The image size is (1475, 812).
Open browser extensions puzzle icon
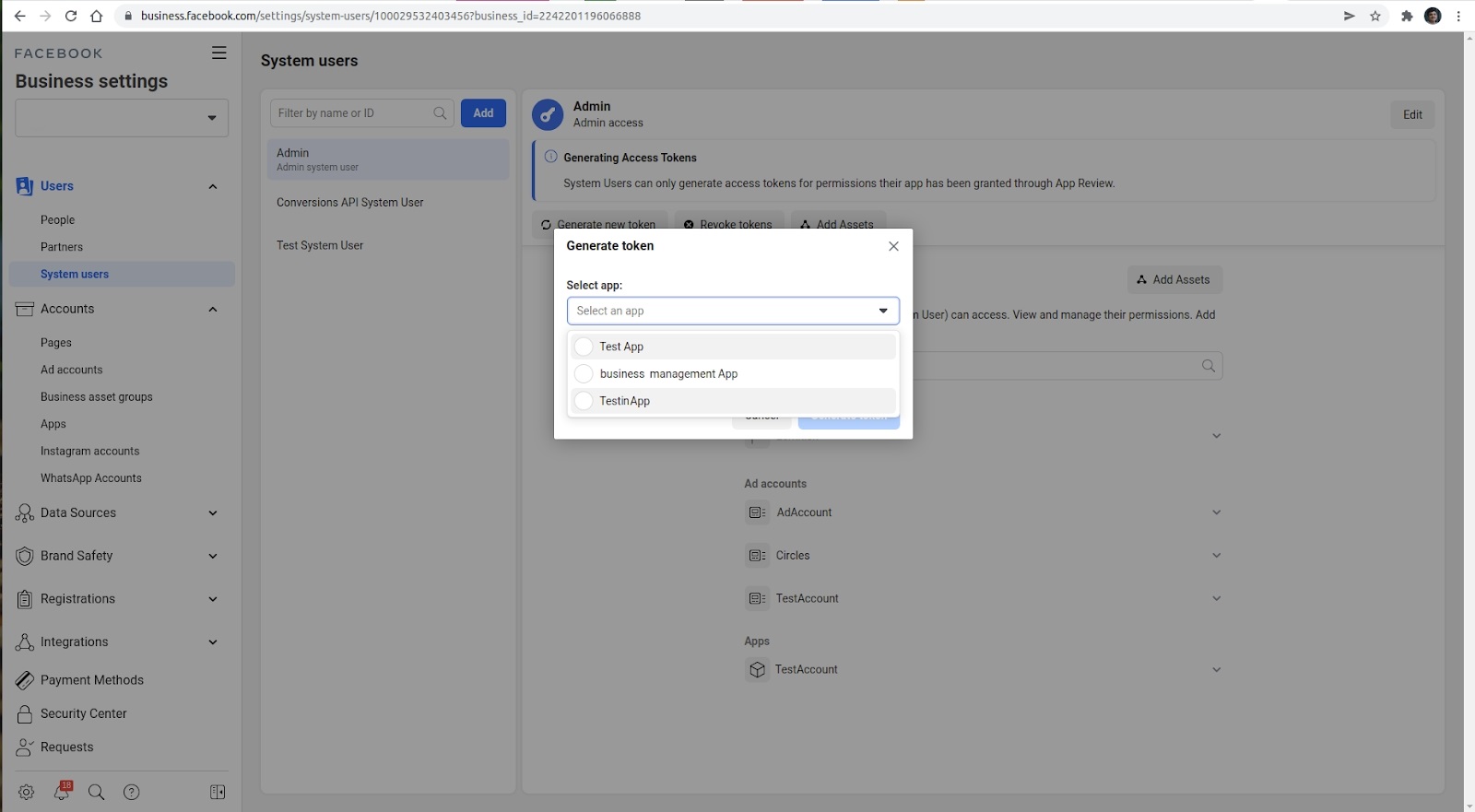(x=1406, y=16)
